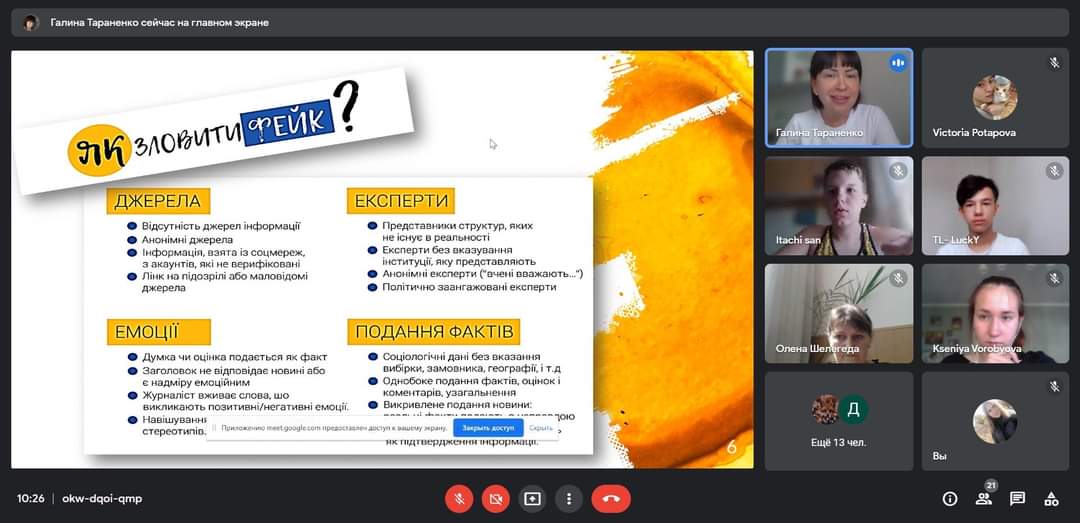
Task: Select Галина Тараненко video tile
Action: point(839,97)
